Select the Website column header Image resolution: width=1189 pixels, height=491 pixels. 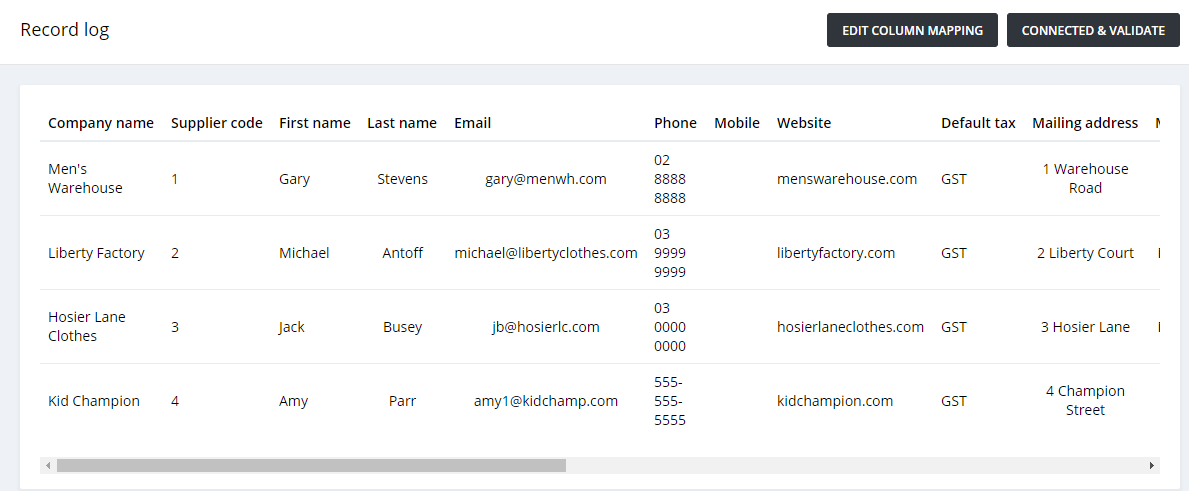click(x=804, y=123)
